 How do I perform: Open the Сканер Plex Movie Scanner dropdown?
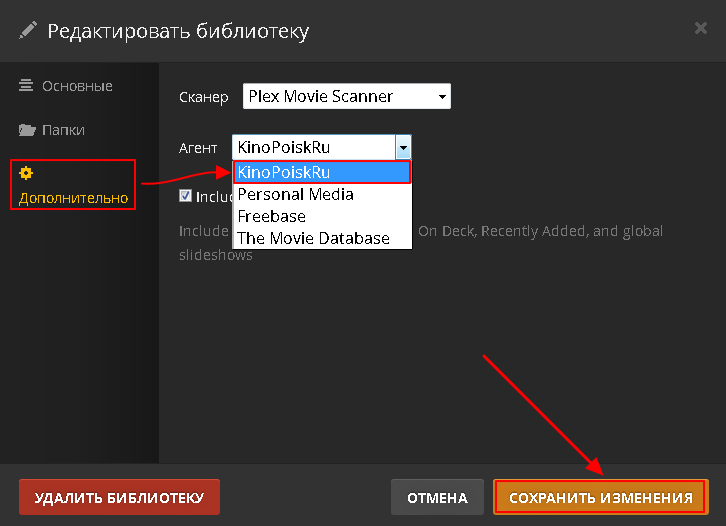[x=346, y=96]
